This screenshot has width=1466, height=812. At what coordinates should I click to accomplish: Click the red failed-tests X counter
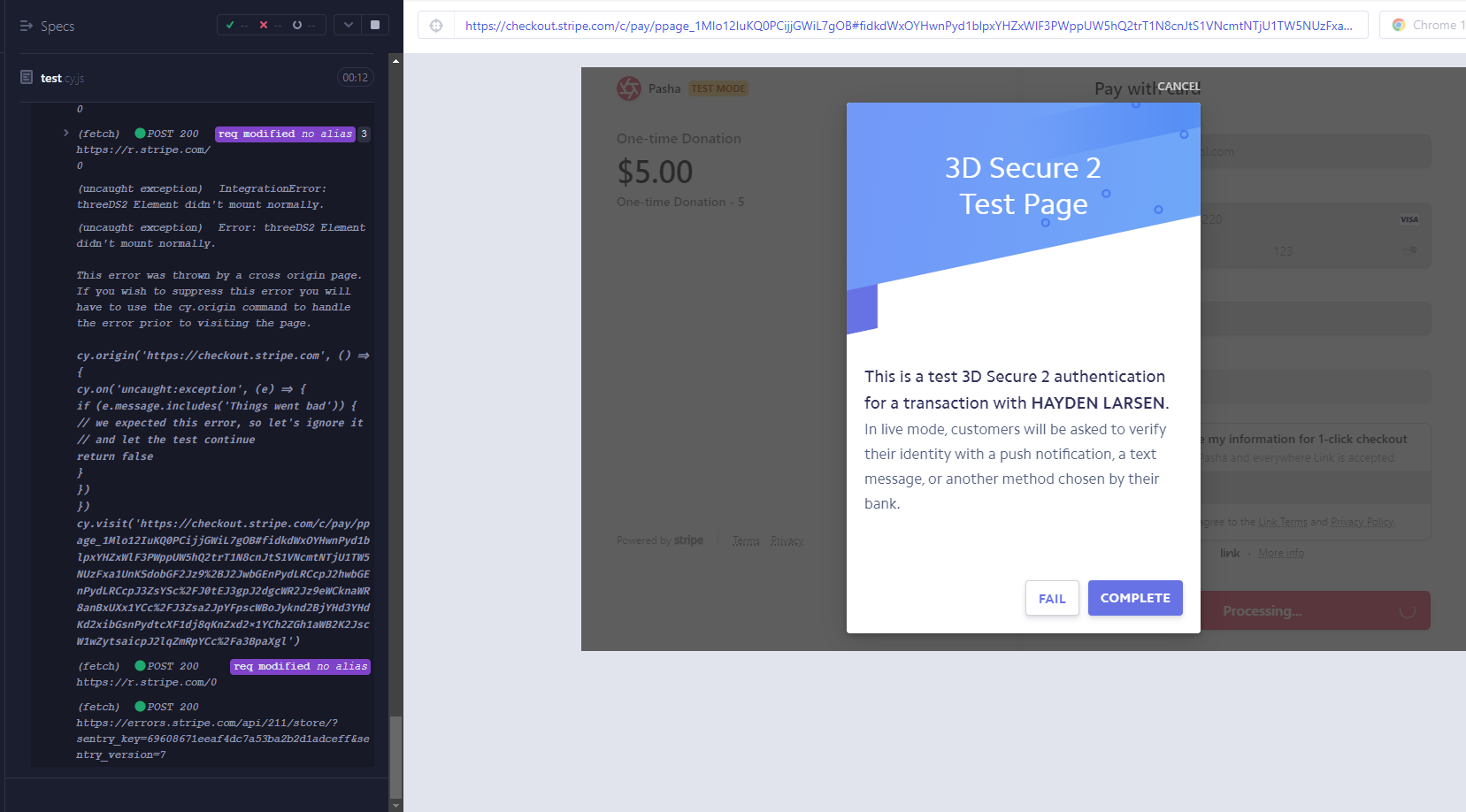coord(269,25)
